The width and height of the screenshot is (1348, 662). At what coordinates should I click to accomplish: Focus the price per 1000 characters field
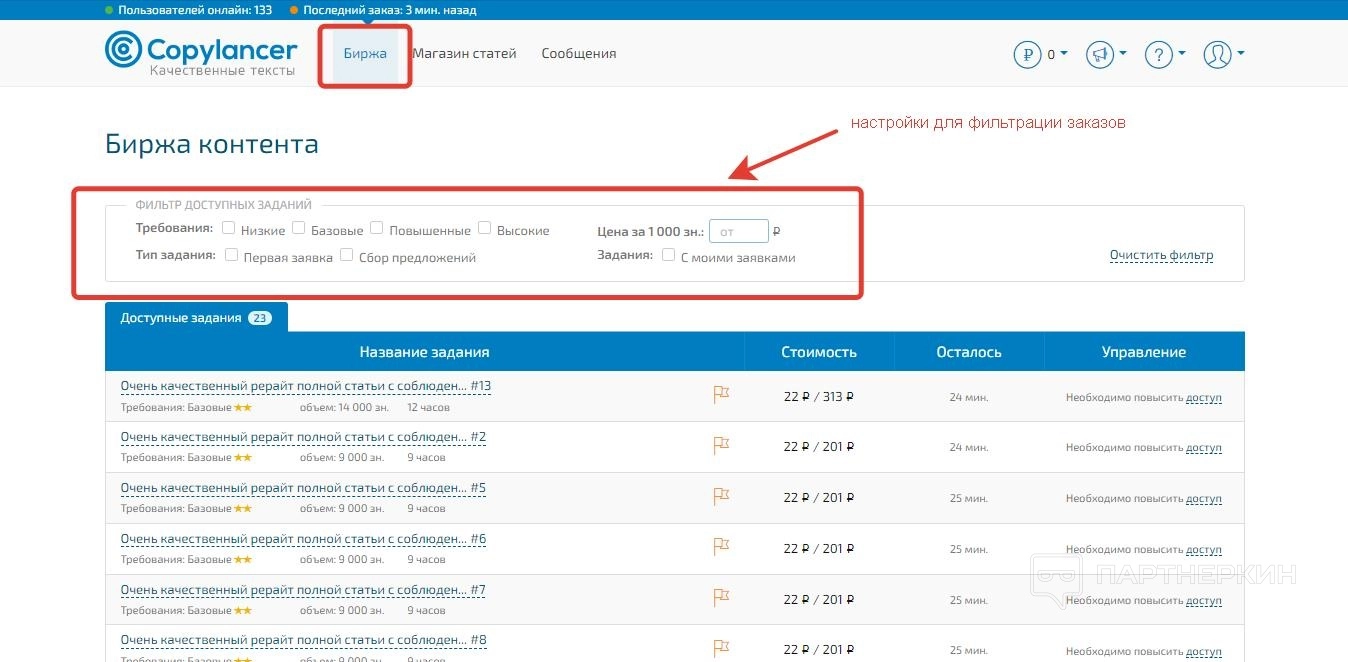pyautogui.click(x=738, y=231)
